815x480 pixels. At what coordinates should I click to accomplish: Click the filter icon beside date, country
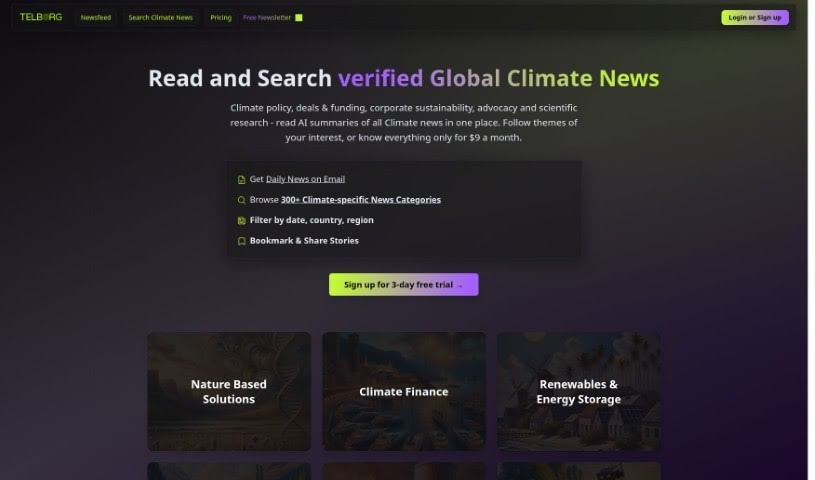(x=241, y=220)
